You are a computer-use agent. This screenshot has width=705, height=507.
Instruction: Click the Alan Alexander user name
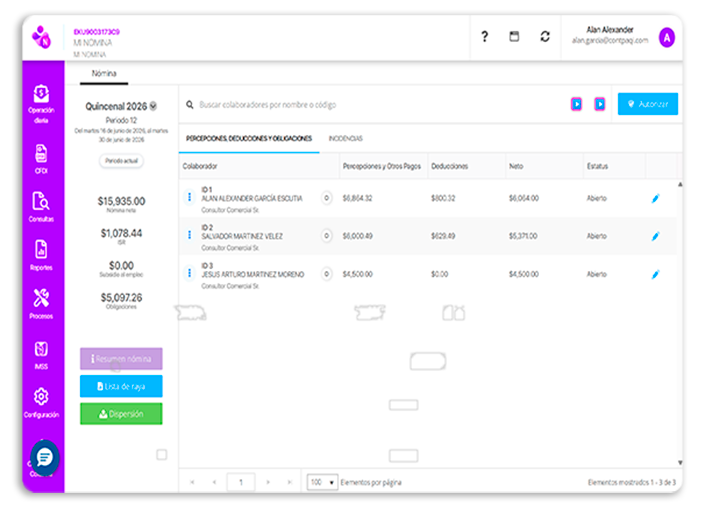610,30
